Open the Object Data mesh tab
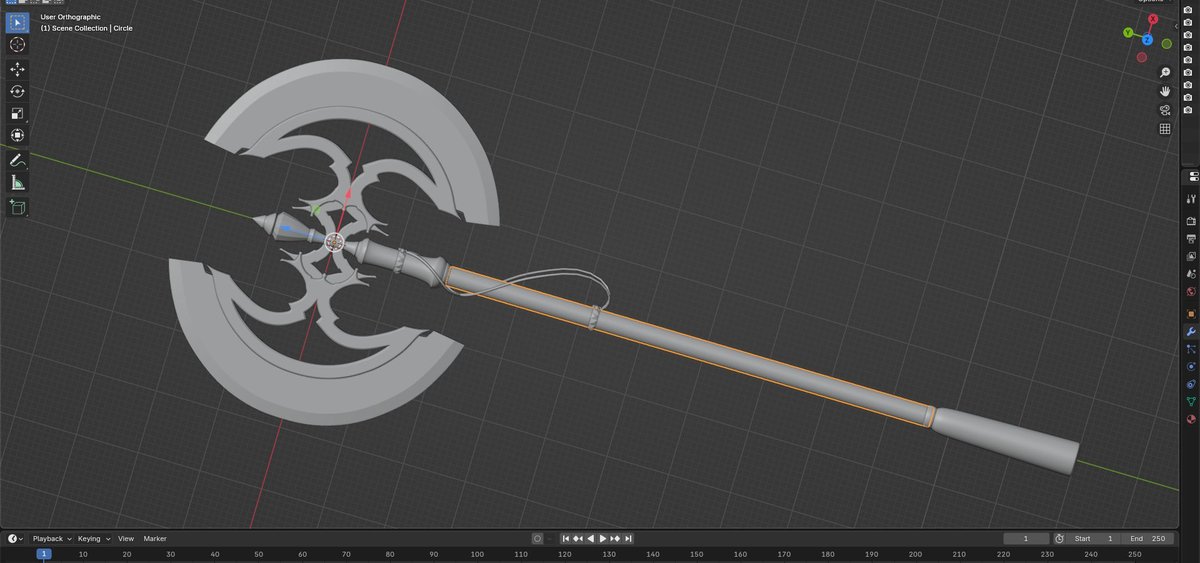The image size is (1200, 563). [1191, 401]
